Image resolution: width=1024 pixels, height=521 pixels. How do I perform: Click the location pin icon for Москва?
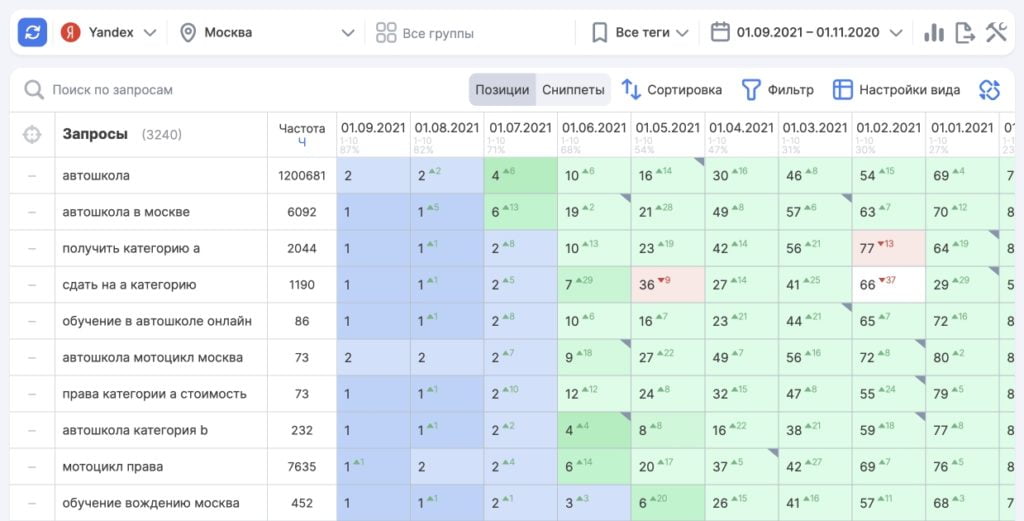click(187, 33)
